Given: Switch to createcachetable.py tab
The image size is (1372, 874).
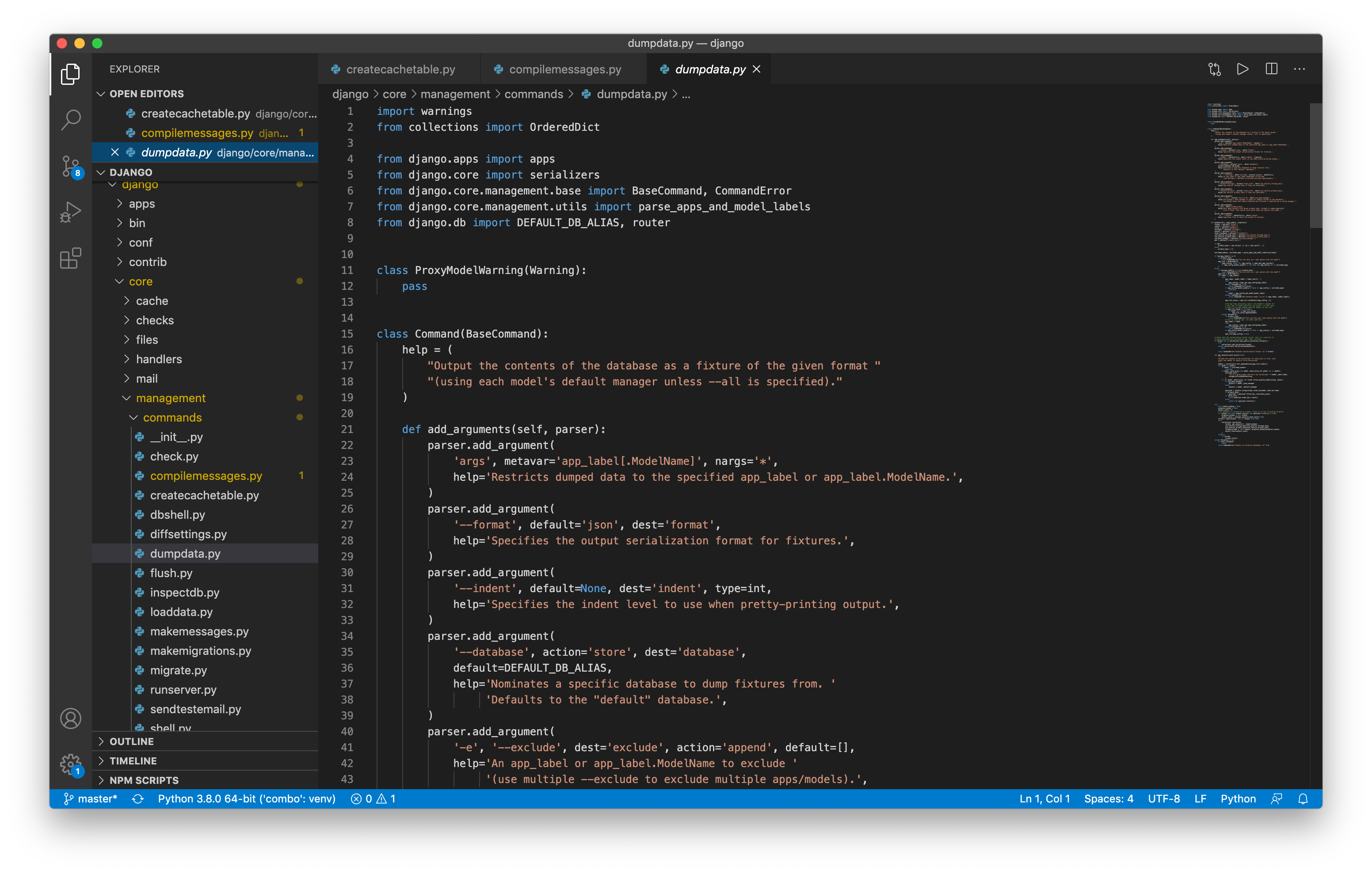Looking at the screenshot, I should click(x=400, y=69).
